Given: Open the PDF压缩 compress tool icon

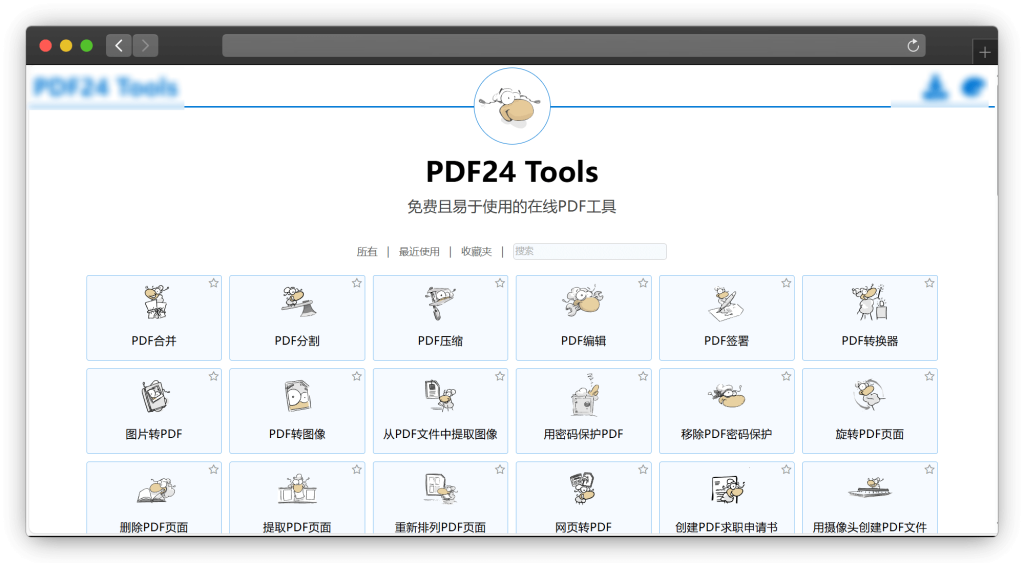Looking at the screenshot, I should 441,302.
